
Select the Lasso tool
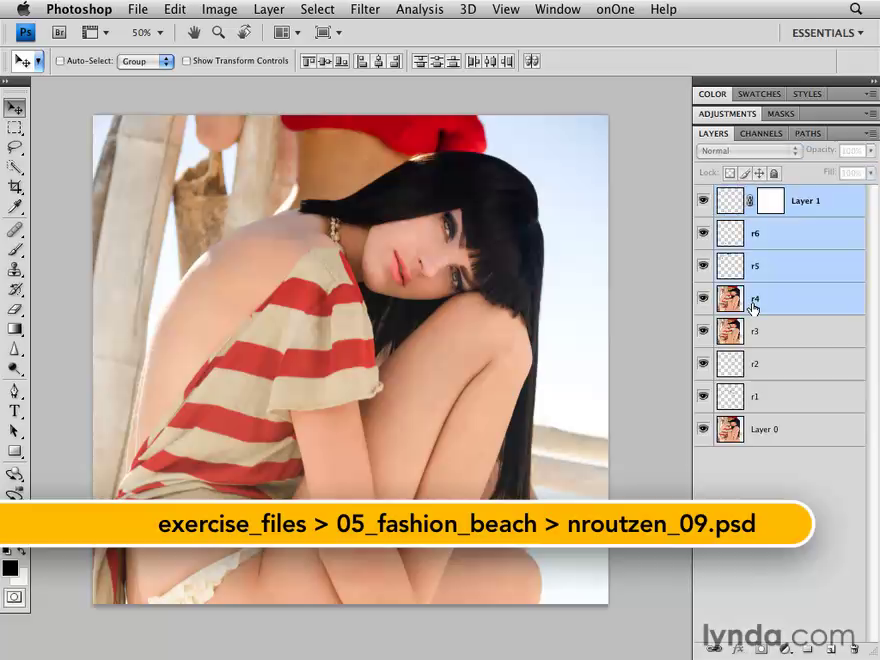tap(15, 148)
